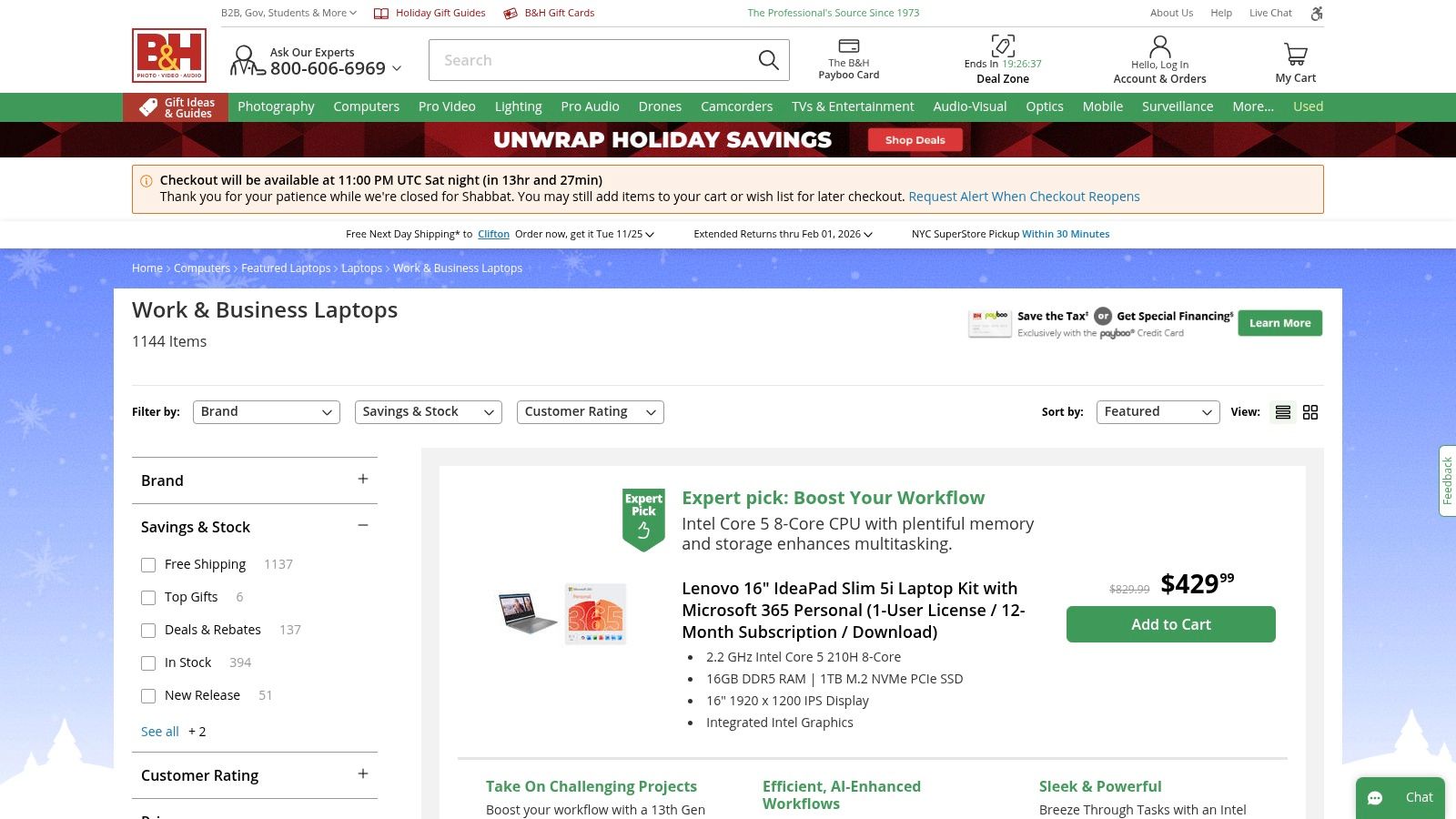Open the Lighting menu
Viewport: 1456px width, 819px height.
click(518, 106)
